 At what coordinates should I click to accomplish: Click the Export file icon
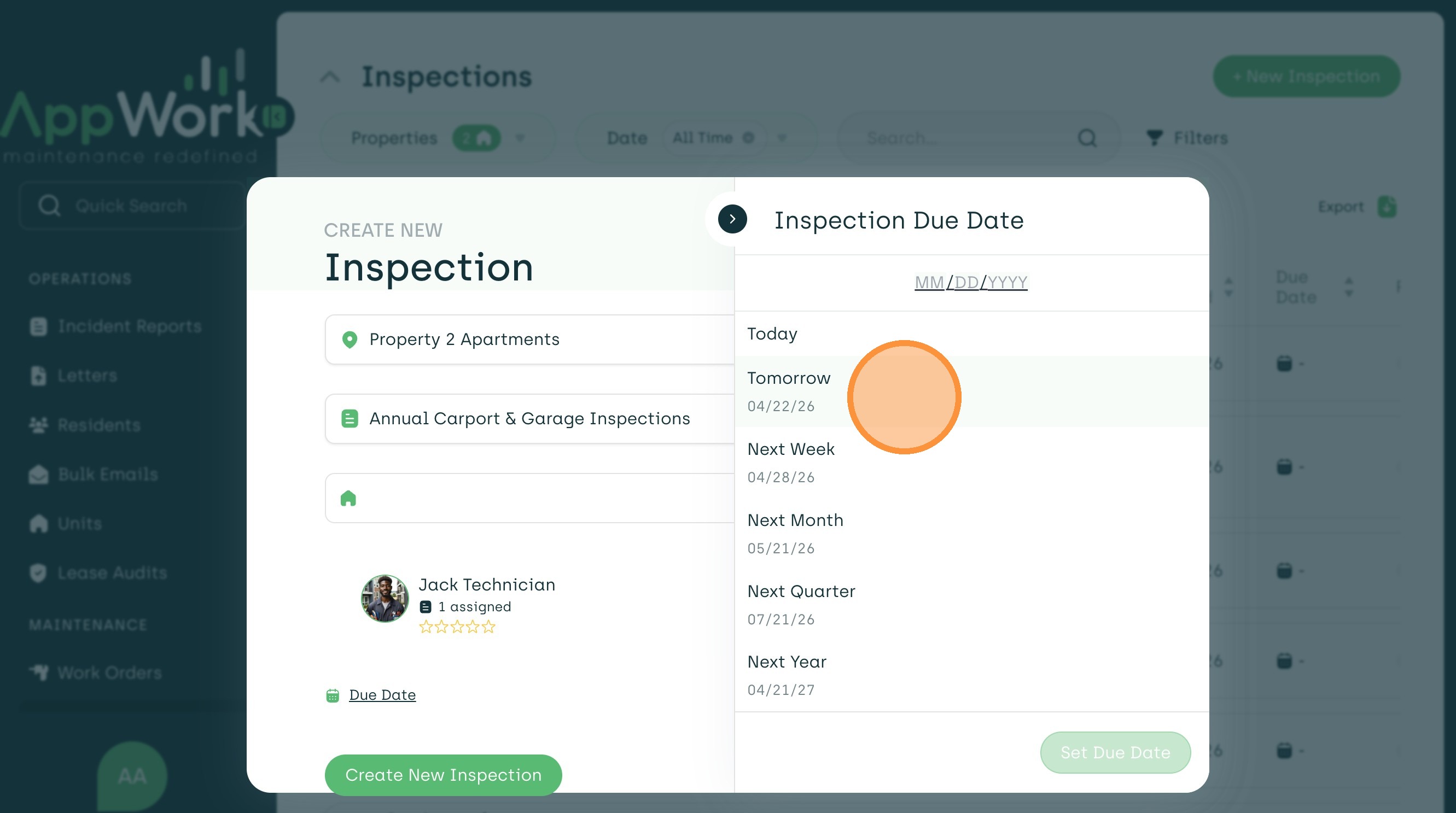tap(1387, 207)
